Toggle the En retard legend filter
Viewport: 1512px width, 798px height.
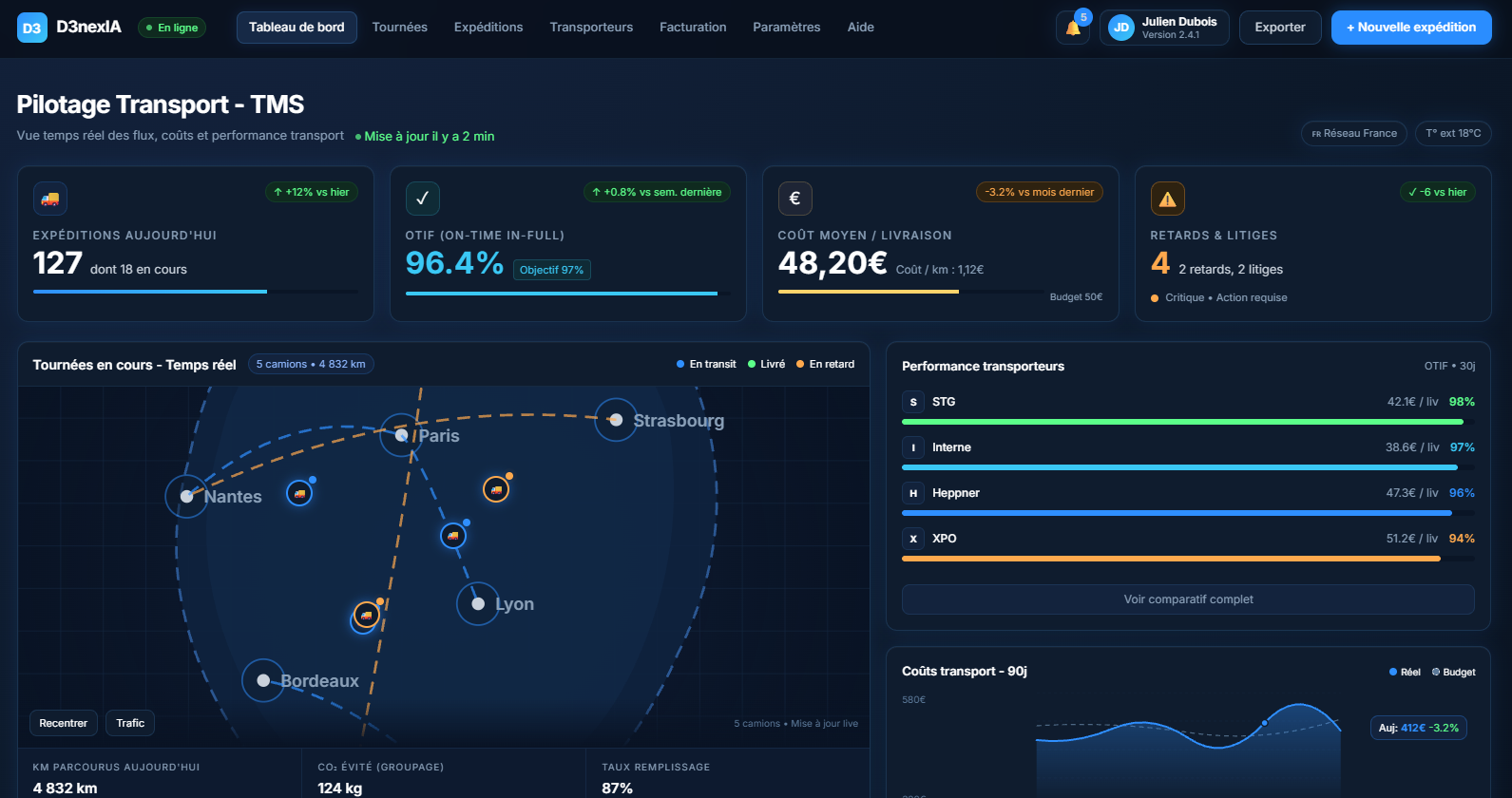tap(825, 364)
